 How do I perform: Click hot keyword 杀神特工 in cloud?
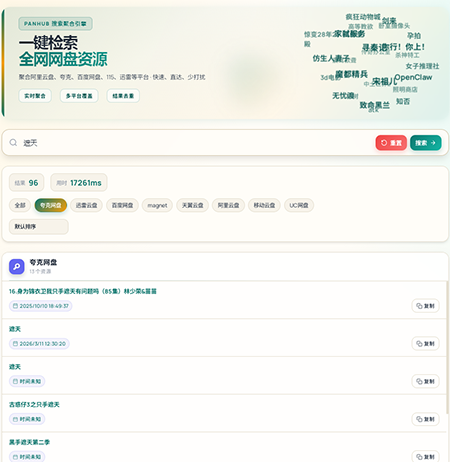point(407,55)
